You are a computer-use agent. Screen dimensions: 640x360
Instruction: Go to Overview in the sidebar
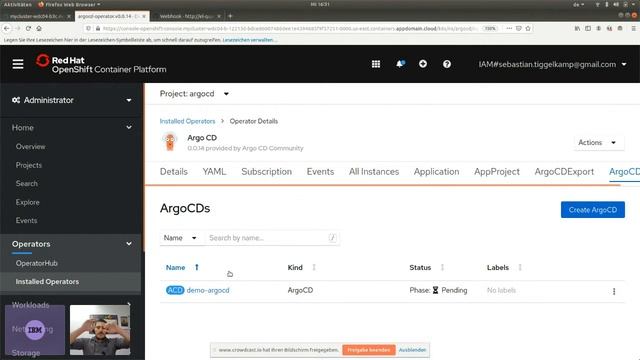point(31,147)
